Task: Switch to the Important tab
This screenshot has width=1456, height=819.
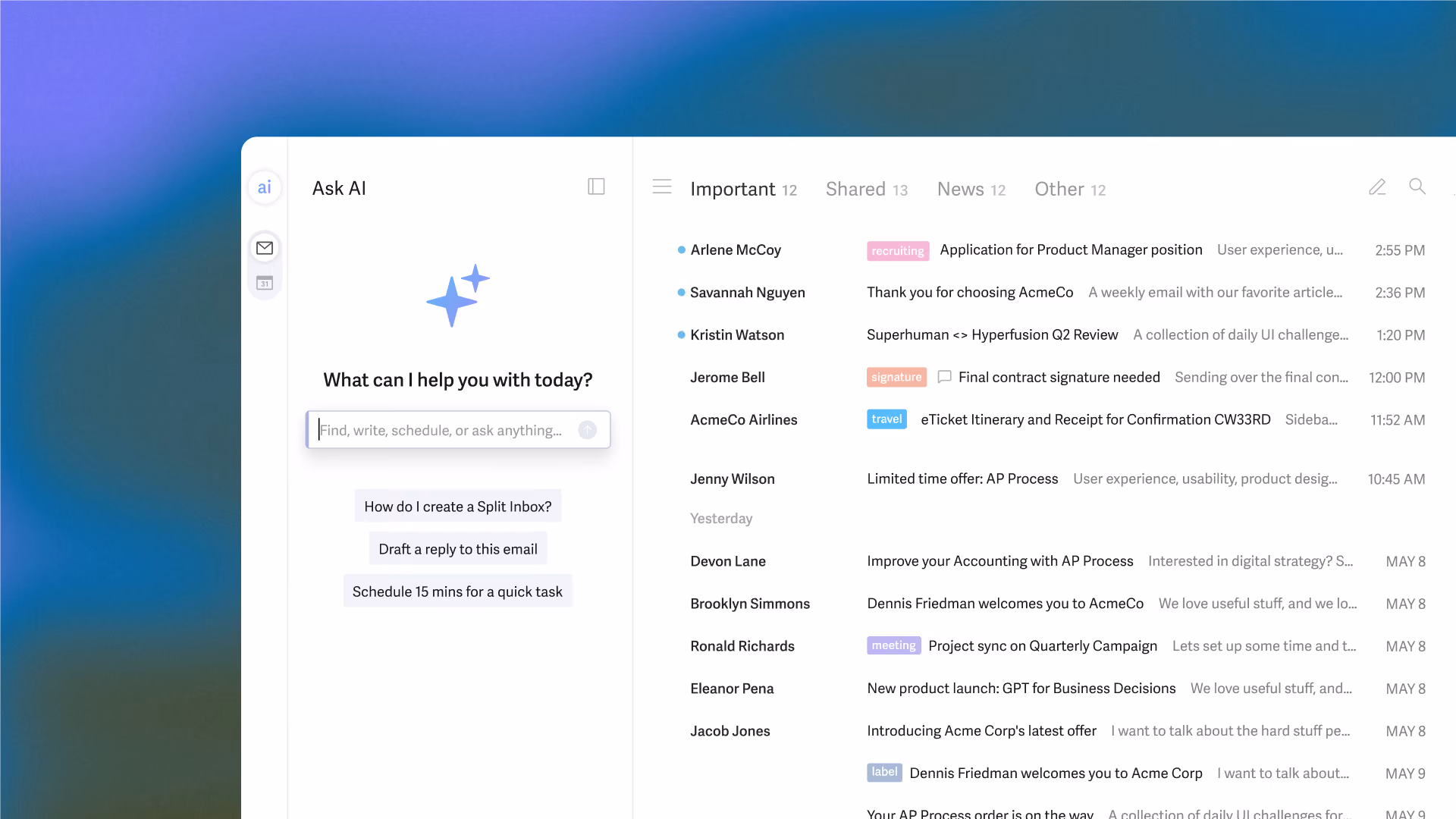Action: tap(743, 189)
